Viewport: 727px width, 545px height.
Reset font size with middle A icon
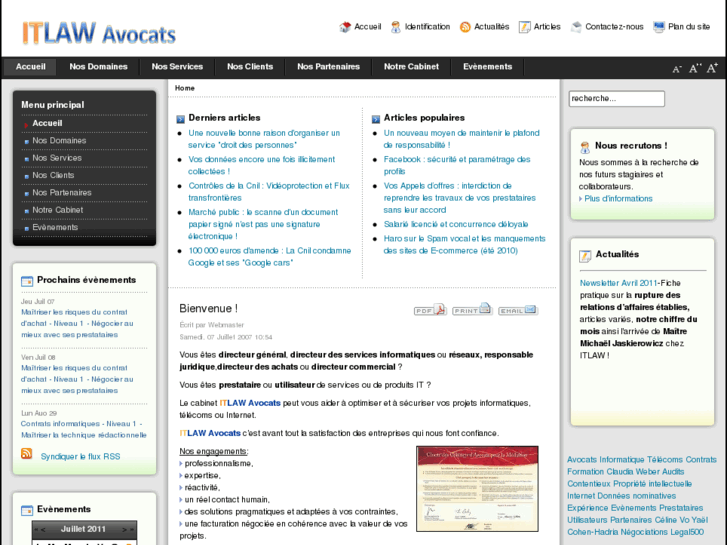click(694, 69)
